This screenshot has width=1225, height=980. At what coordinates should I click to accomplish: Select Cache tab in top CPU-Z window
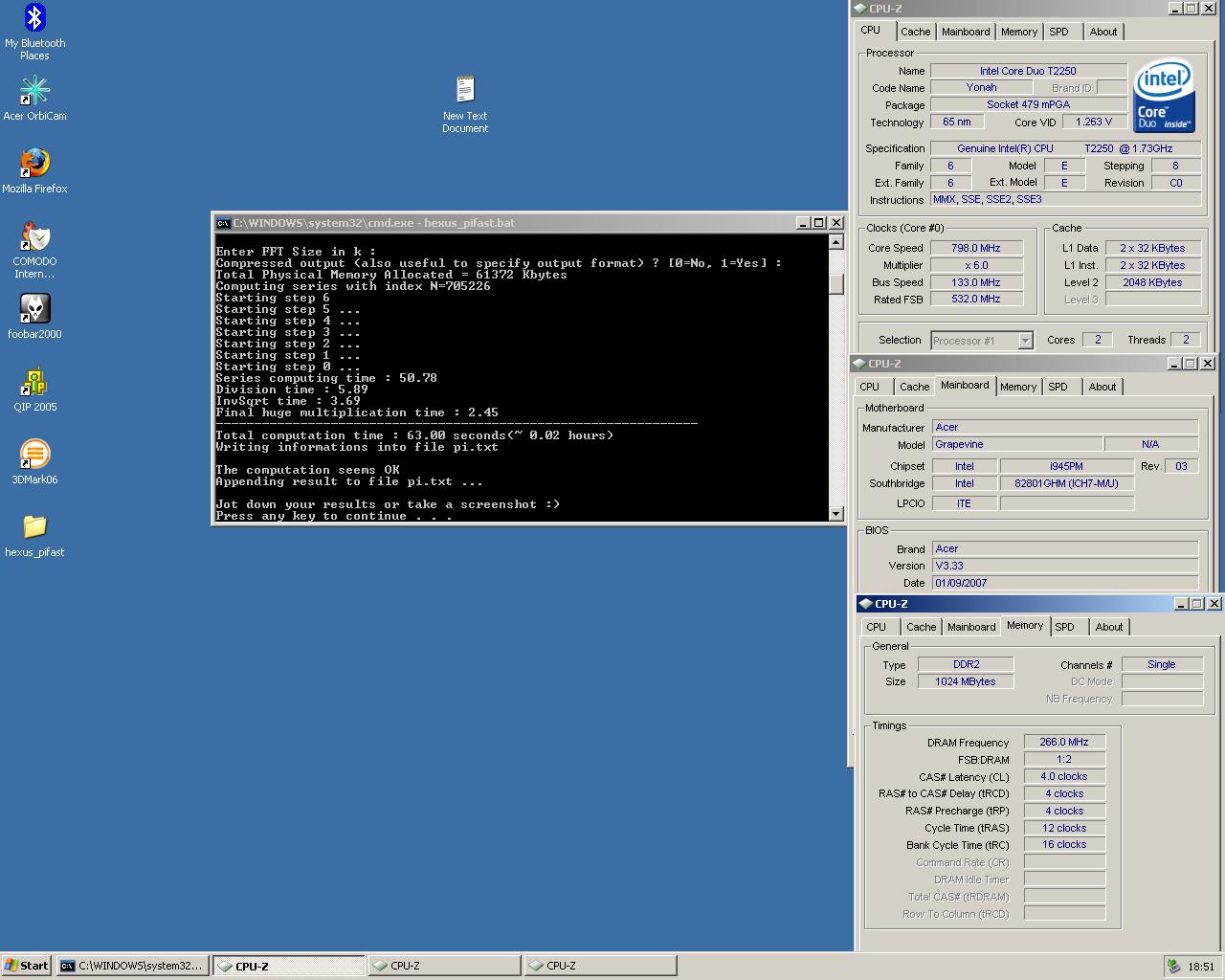coord(915,32)
